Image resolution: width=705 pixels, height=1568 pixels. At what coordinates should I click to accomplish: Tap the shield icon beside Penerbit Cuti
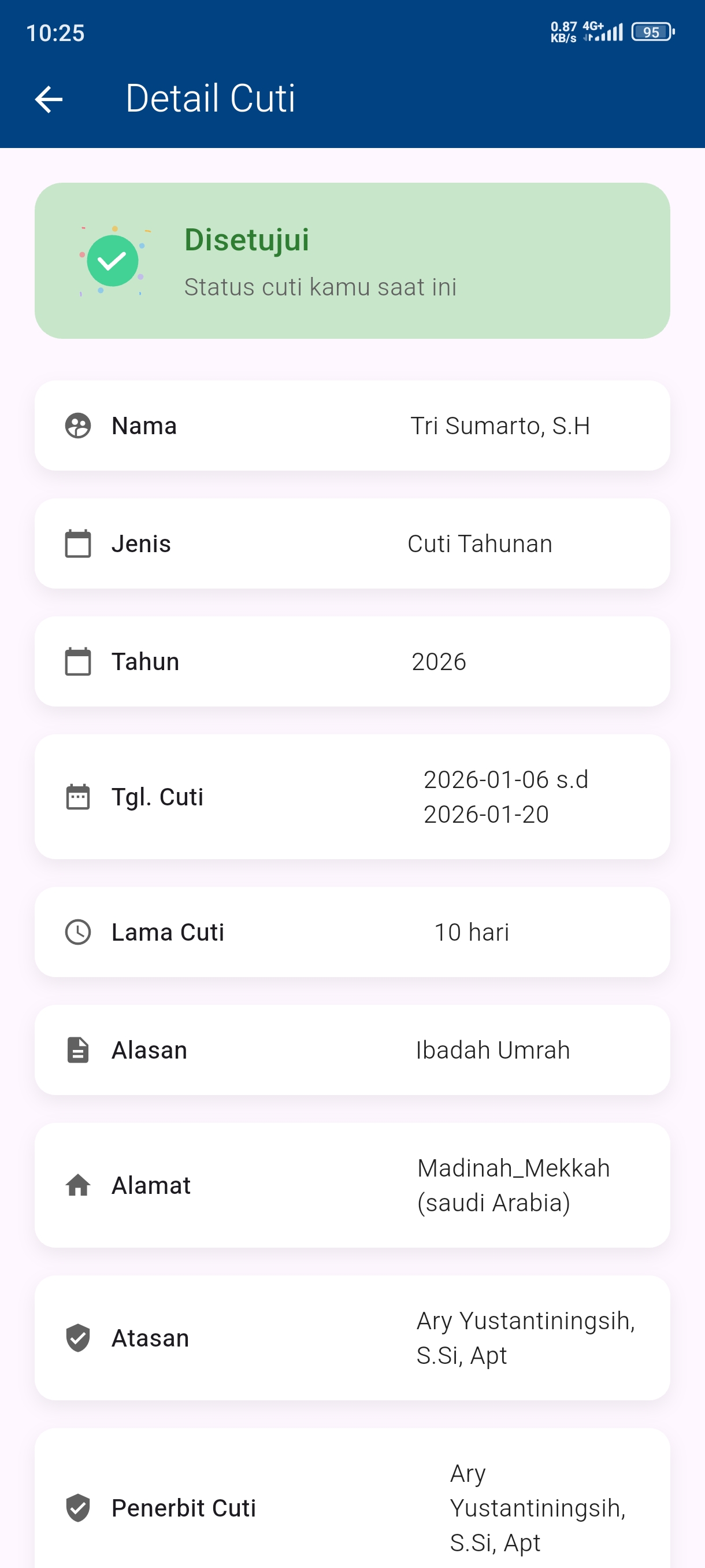pyautogui.click(x=78, y=1508)
